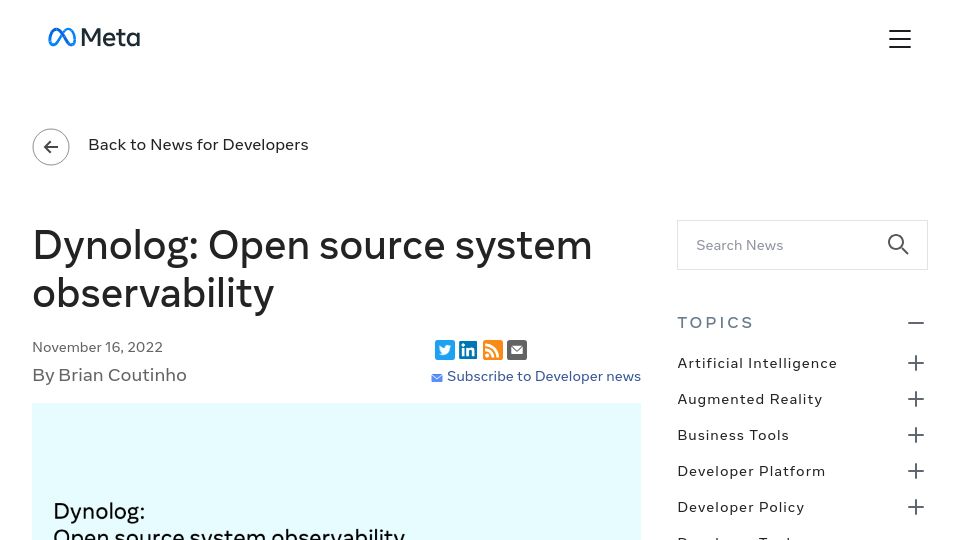Screen dimensions: 960x540
Task: Open the Dynolog hero image
Action: coord(336,471)
